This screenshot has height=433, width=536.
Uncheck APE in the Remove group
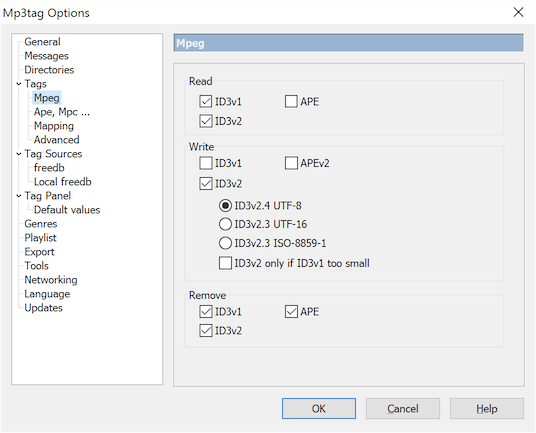291,311
